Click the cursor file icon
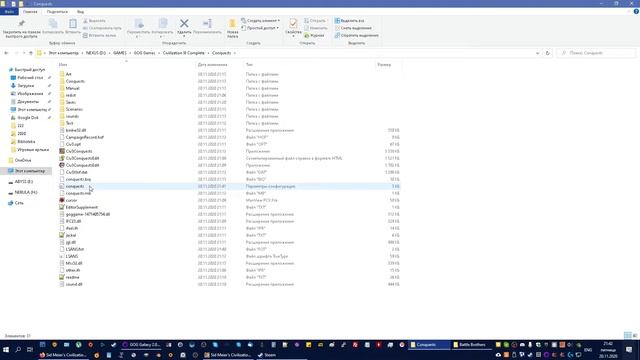640x360 pixels. coord(62,200)
